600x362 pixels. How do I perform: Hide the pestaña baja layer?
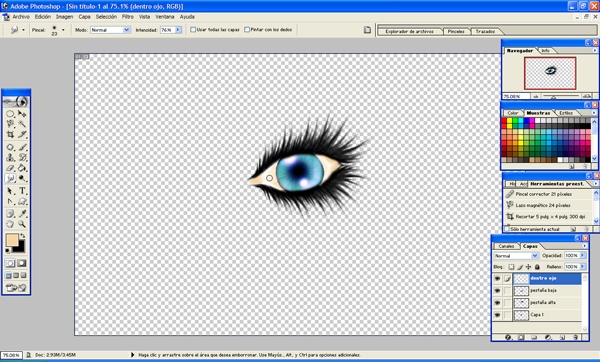click(497, 291)
